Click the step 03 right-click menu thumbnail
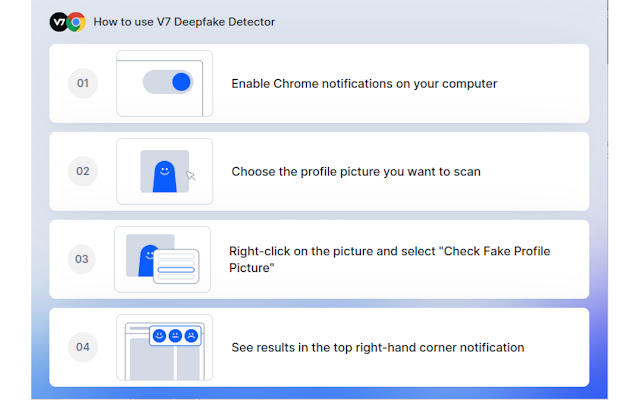640x400 pixels. [x=162, y=259]
